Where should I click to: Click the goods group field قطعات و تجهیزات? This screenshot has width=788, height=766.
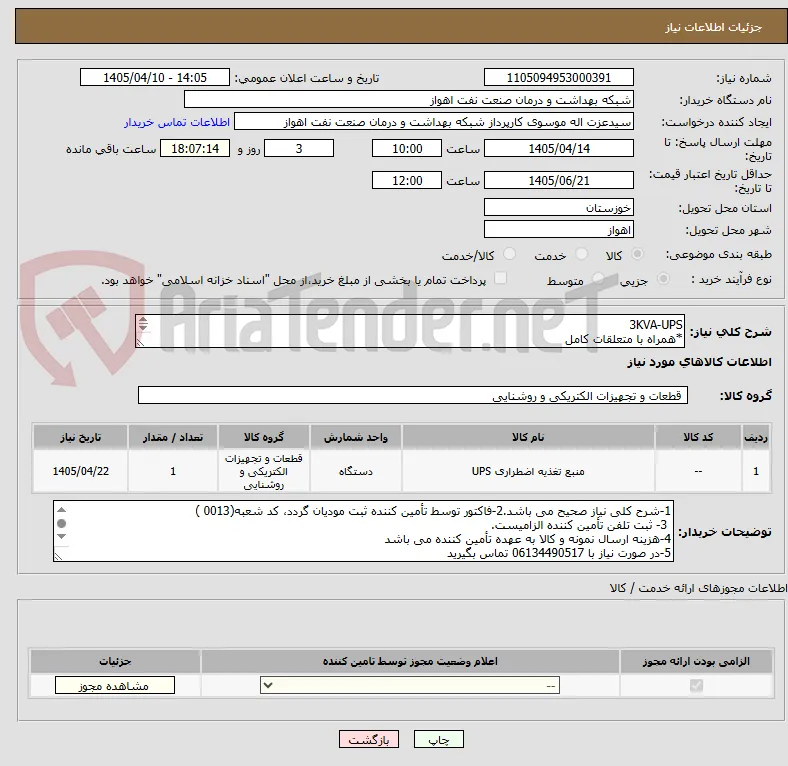click(413, 396)
